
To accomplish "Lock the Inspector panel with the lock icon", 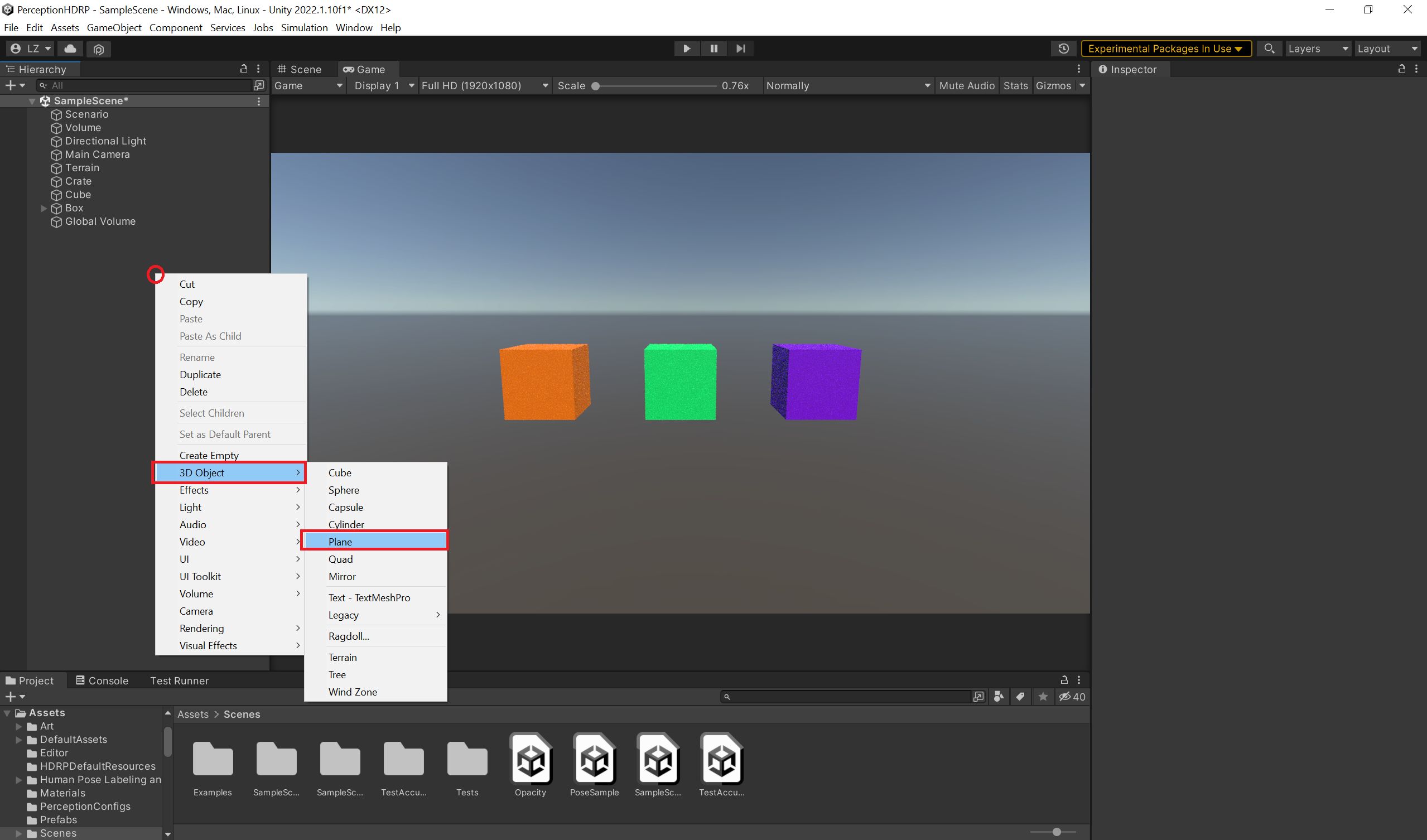I will (x=1401, y=69).
